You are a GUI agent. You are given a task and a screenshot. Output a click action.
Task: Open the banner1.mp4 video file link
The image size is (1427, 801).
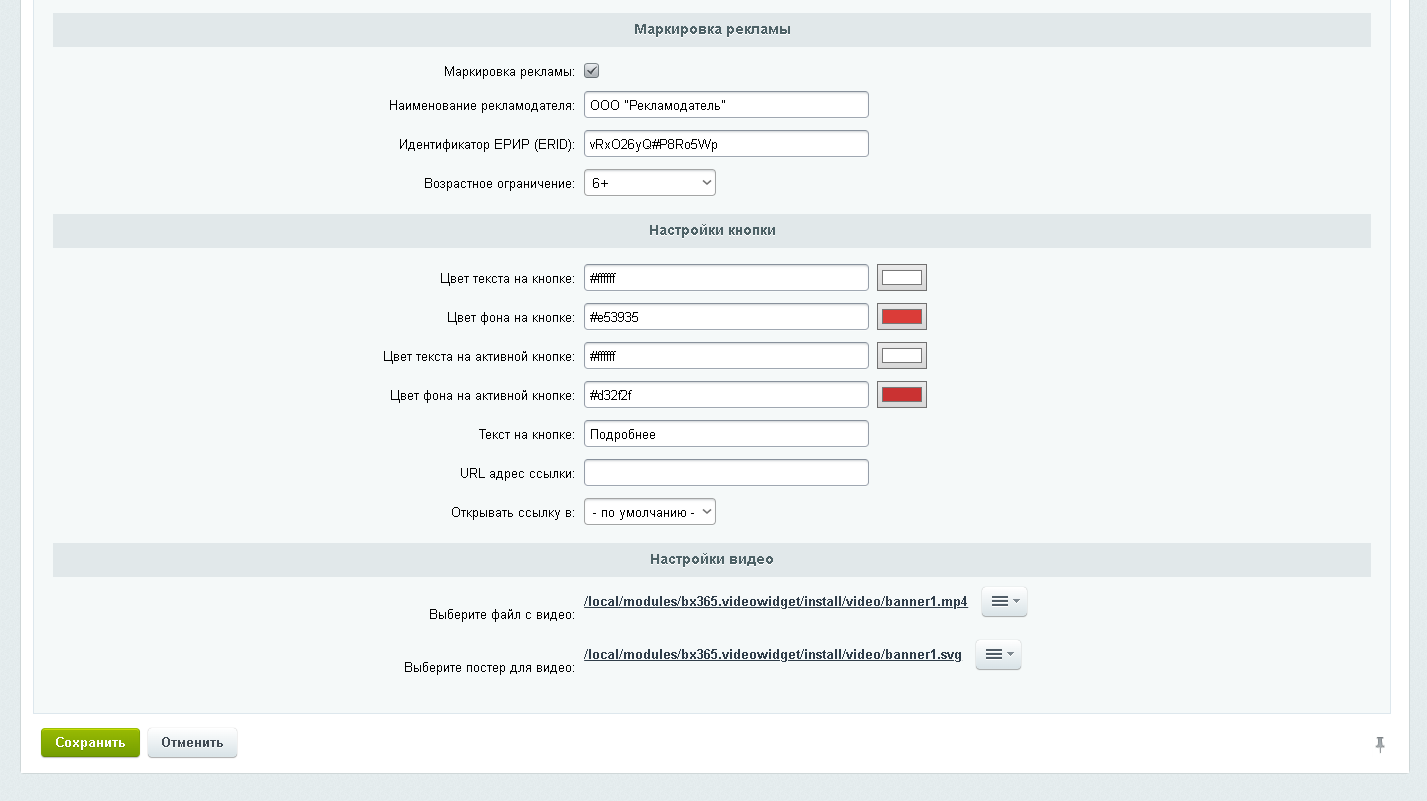775,602
